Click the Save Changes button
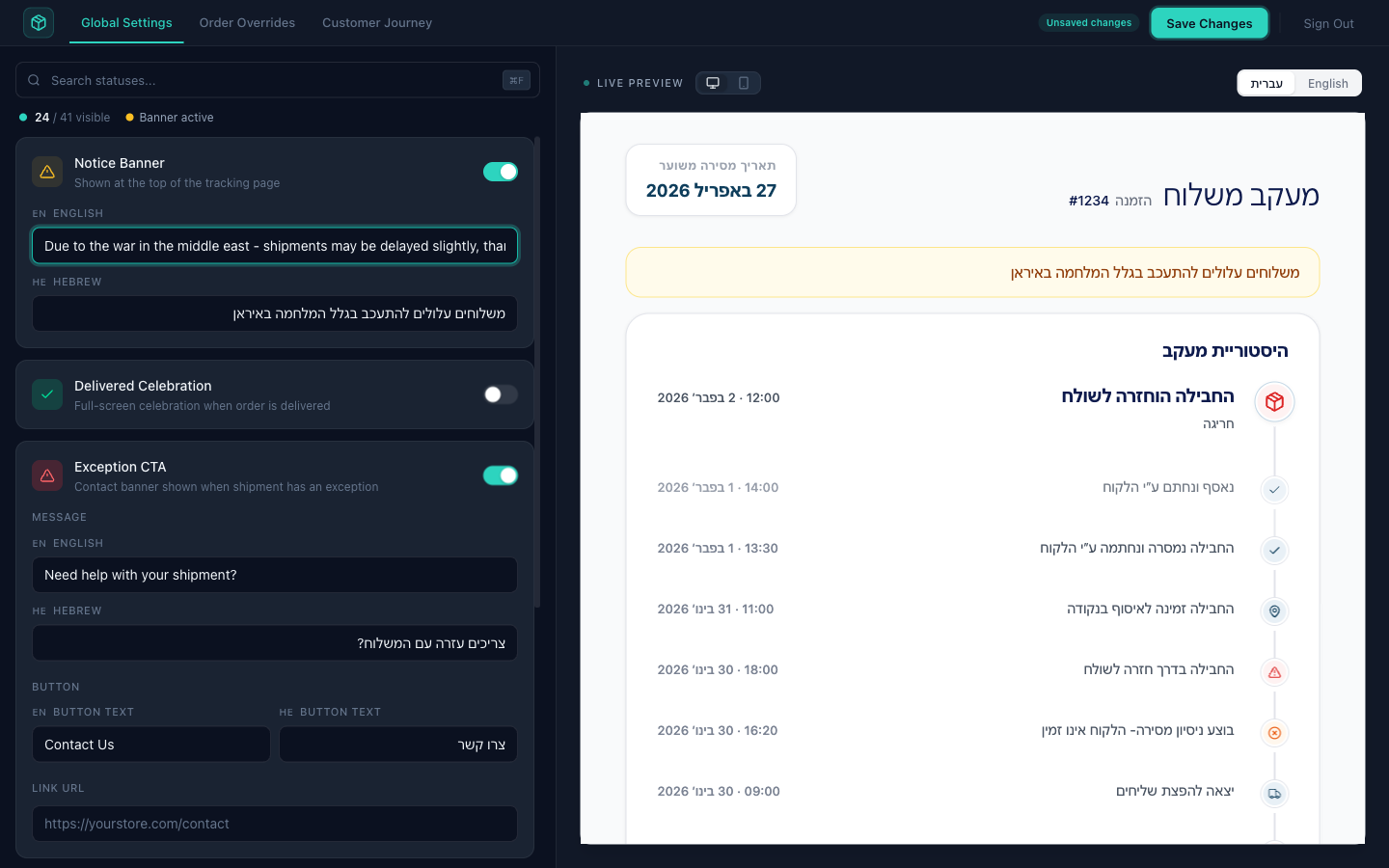The height and width of the screenshot is (868, 1389). coord(1210,22)
